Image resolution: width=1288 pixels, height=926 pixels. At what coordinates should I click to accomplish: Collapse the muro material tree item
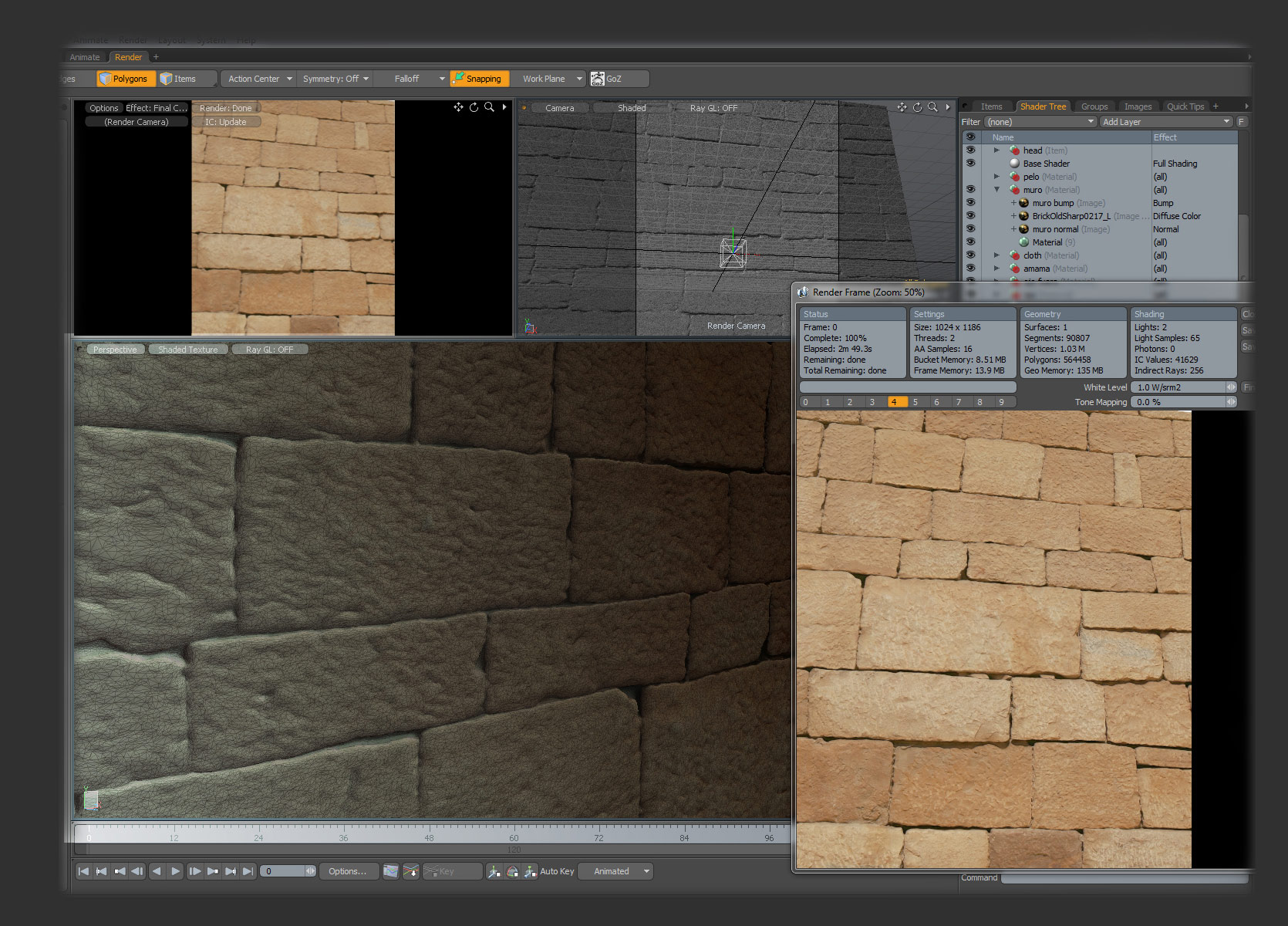click(996, 190)
